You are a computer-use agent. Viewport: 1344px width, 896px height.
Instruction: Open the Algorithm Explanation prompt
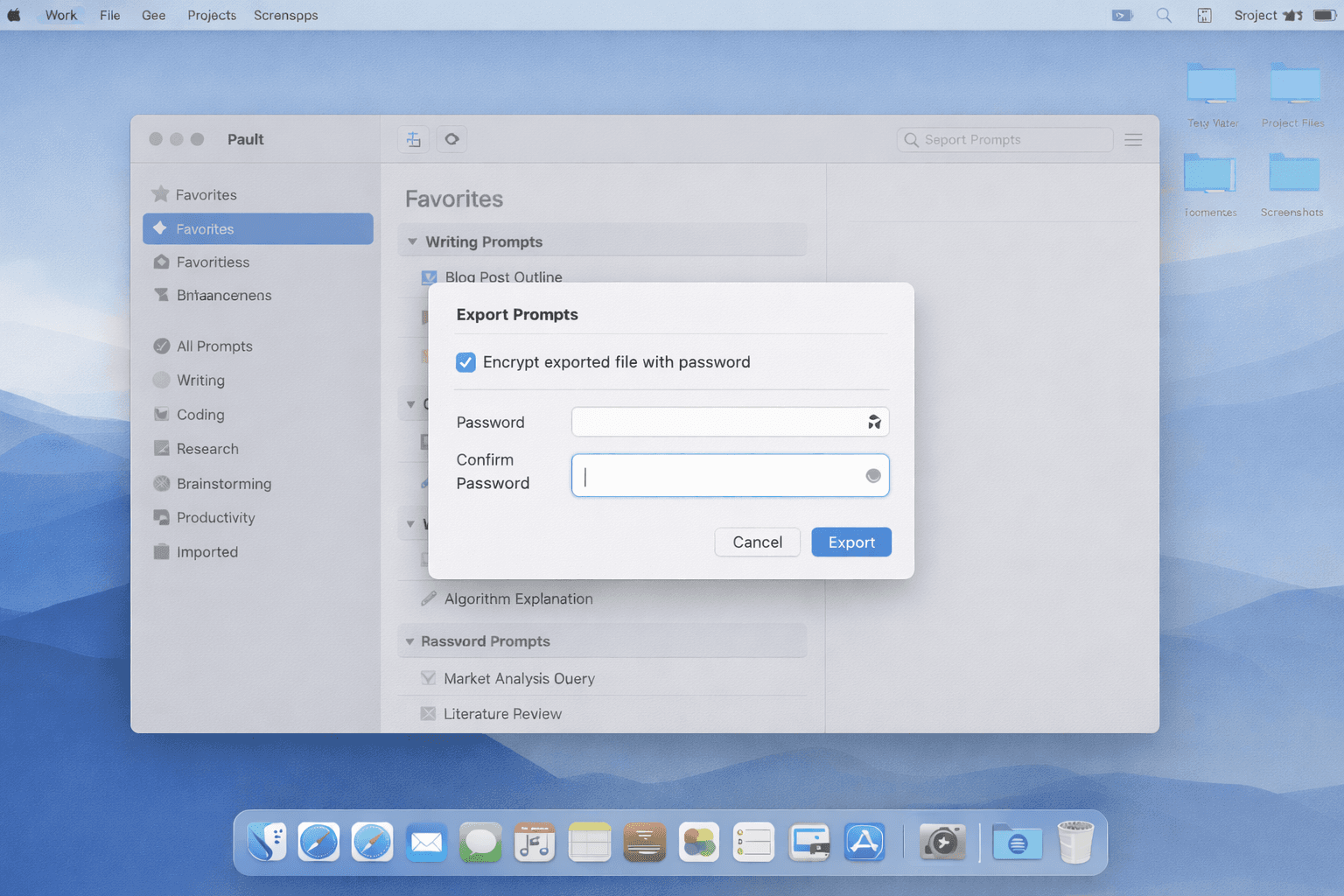coord(518,598)
